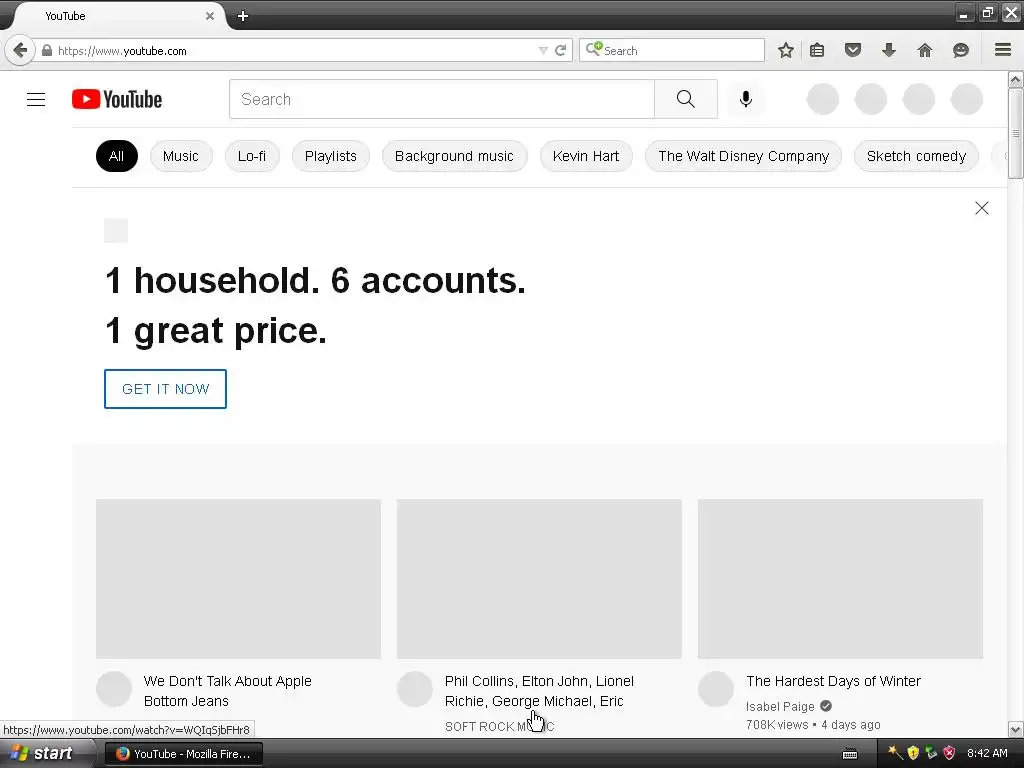Image resolution: width=1024 pixels, height=768 pixels.
Task: Click the yellow security shield tray icon
Action: (913, 753)
